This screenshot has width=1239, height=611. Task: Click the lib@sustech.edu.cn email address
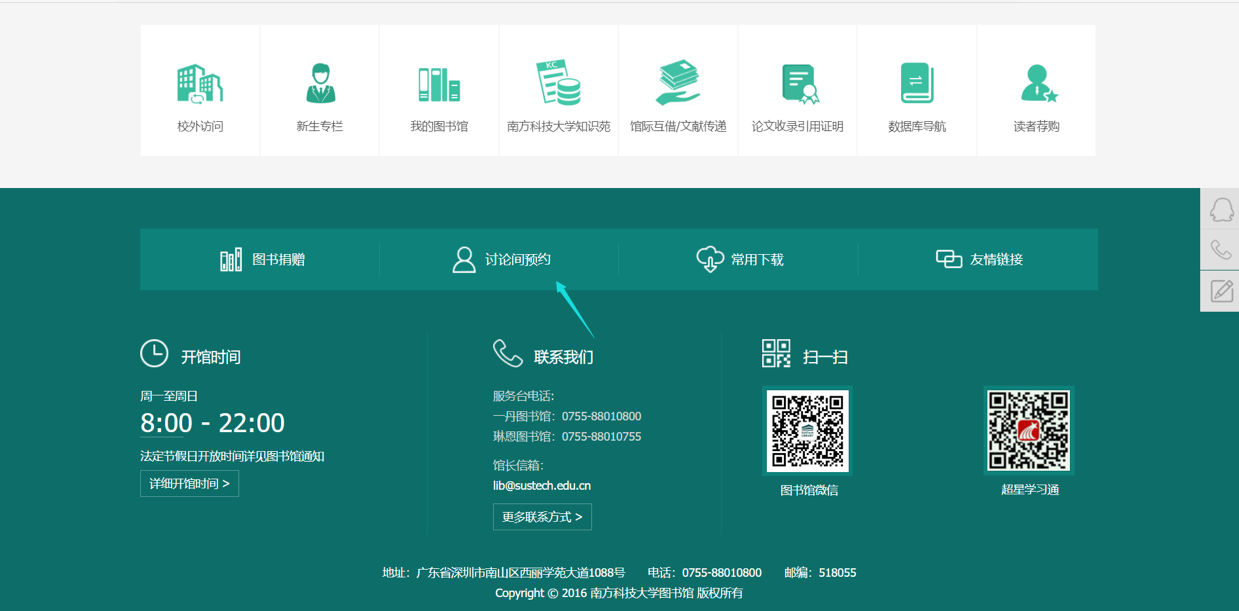click(x=542, y=486)
